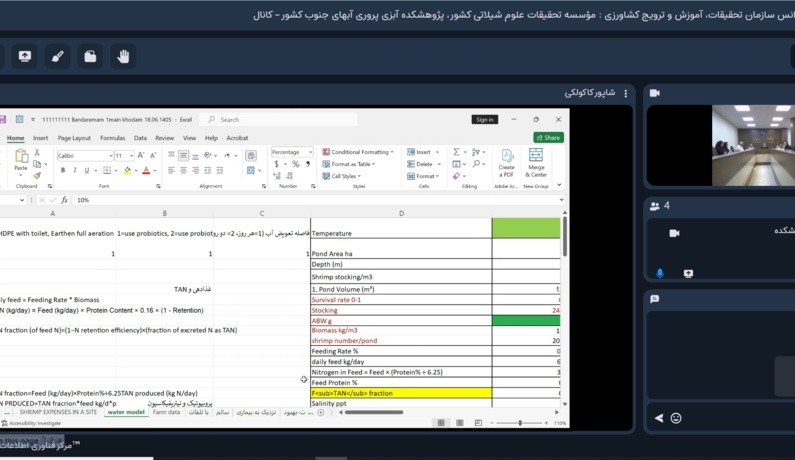Viewport: 795px width, 460px height.
Task: Open the Formulas ribbon tab
Action: (x=113, y=138)
